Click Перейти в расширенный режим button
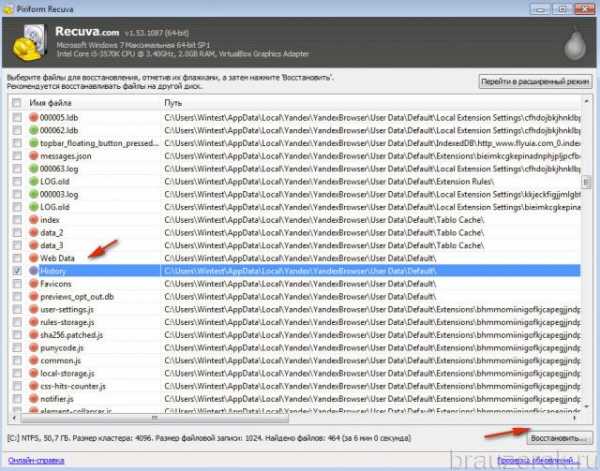 pyautogui.click(x=532, y=81)
